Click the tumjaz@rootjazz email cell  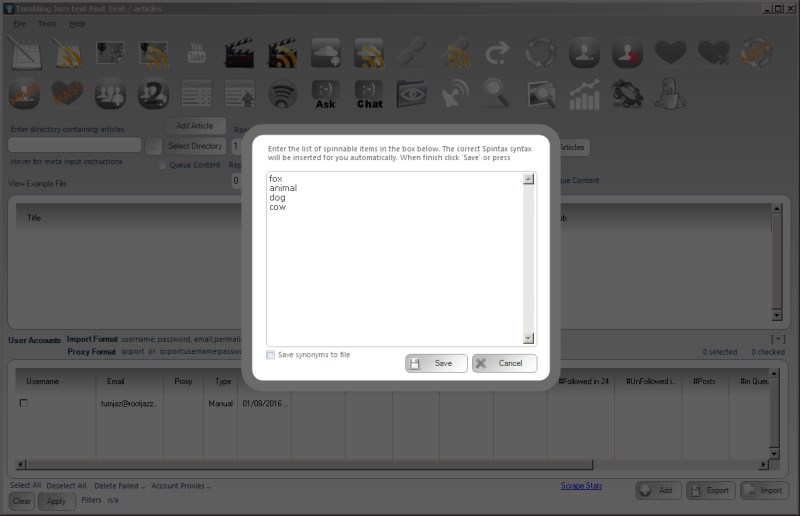coord(129,404)
